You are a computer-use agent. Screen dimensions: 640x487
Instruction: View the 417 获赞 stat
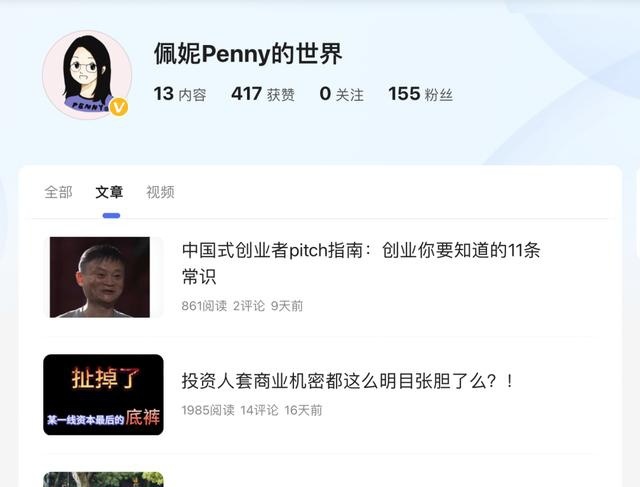coord(263,94)
